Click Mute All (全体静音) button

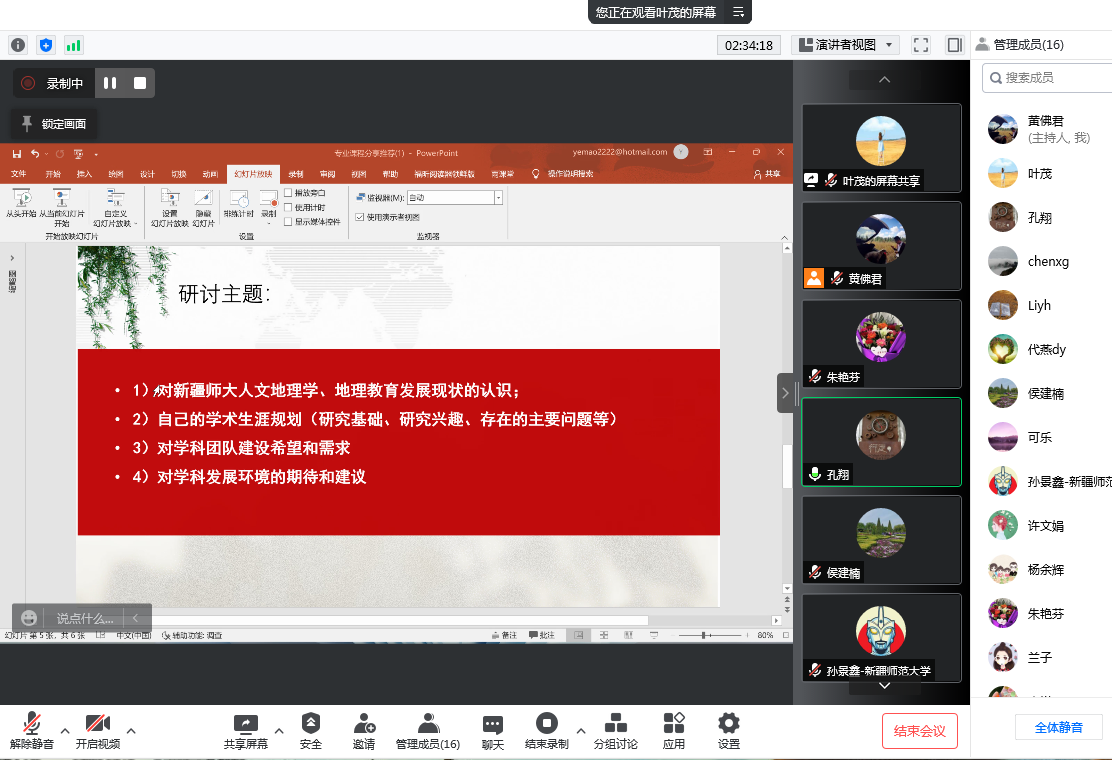pyautogui.click(x=1058, y=727)
